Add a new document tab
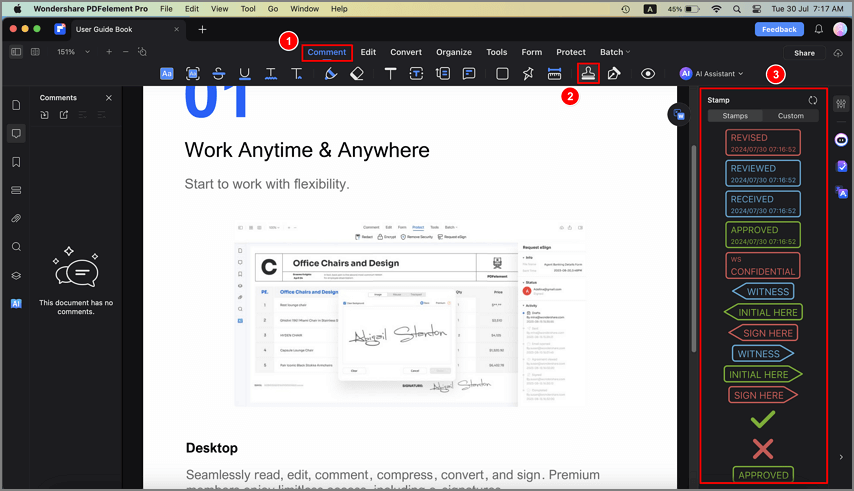 (202, 29)
